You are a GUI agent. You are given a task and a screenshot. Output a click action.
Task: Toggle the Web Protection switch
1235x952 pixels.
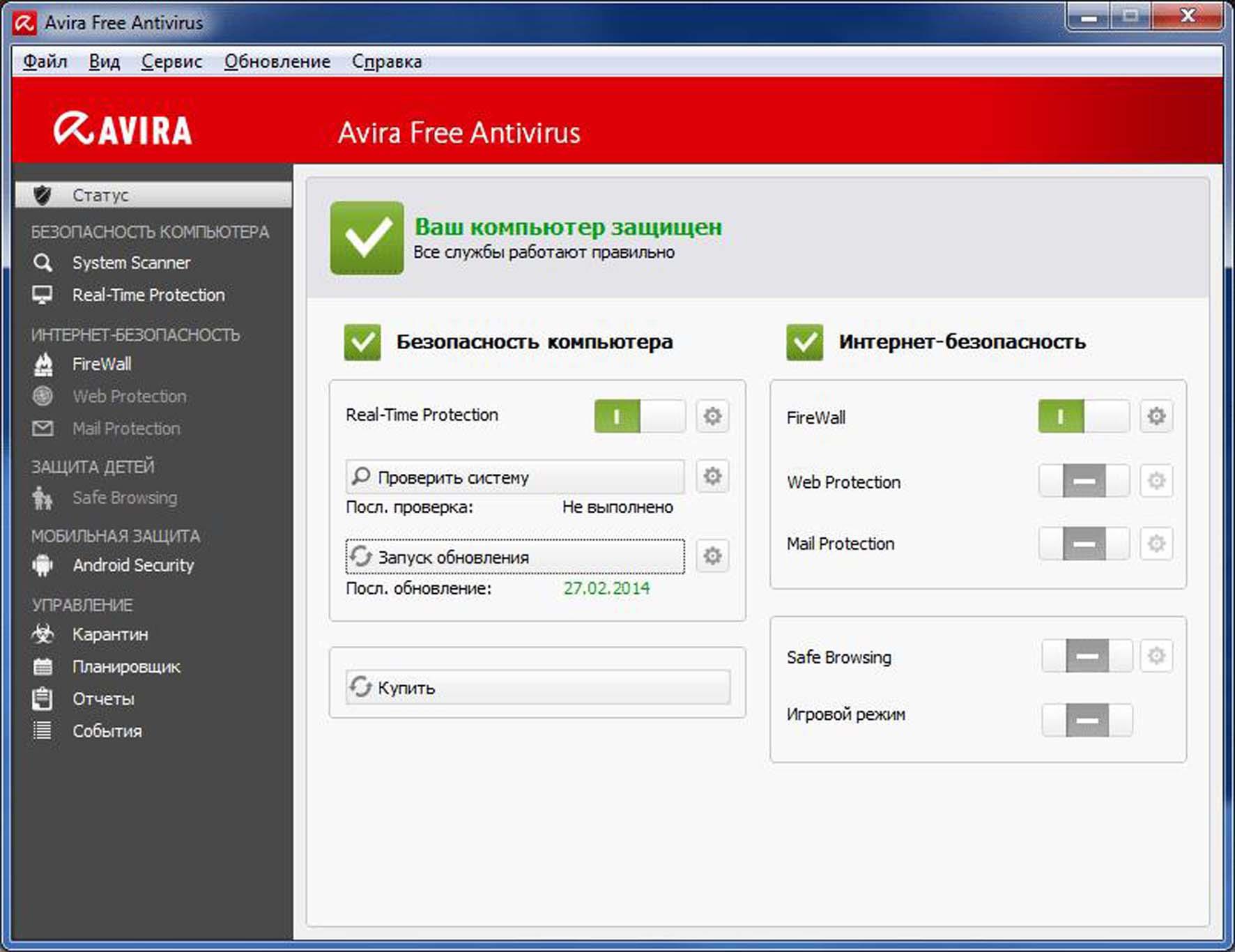[1084, 481]
